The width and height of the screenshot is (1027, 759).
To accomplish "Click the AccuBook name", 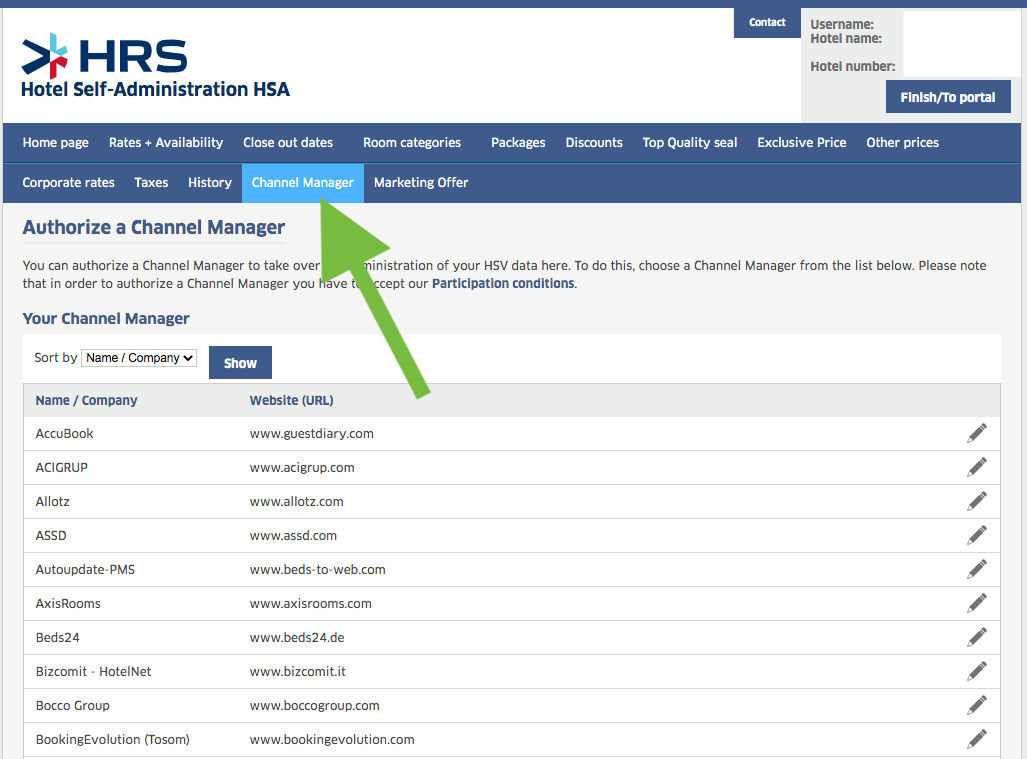I will [x=64, y=434].
